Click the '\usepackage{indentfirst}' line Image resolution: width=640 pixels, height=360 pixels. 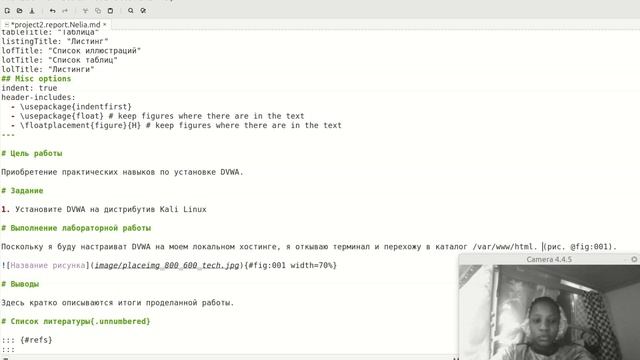pyautogui.click(x=71, y=107)
